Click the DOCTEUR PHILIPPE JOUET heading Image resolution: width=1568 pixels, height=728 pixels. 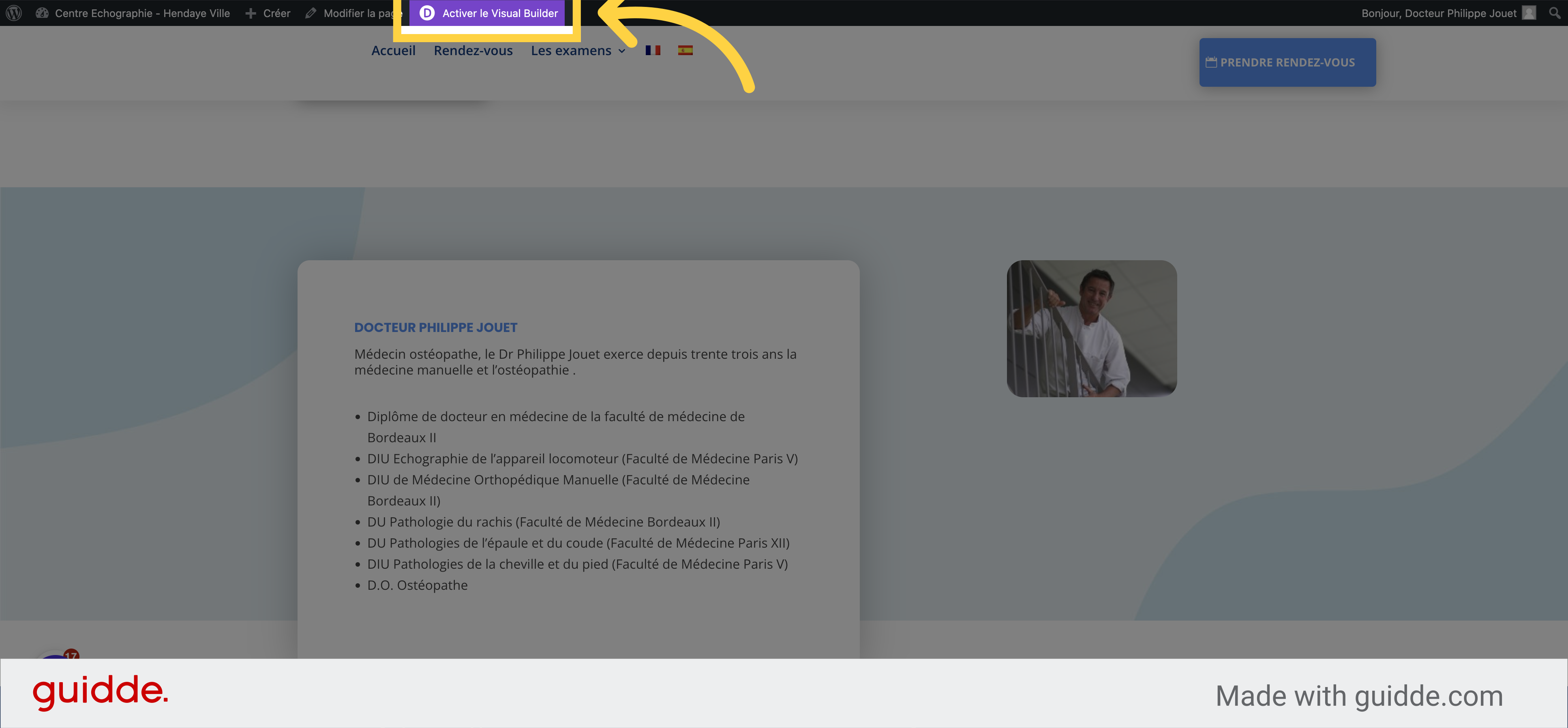[436, 328]
